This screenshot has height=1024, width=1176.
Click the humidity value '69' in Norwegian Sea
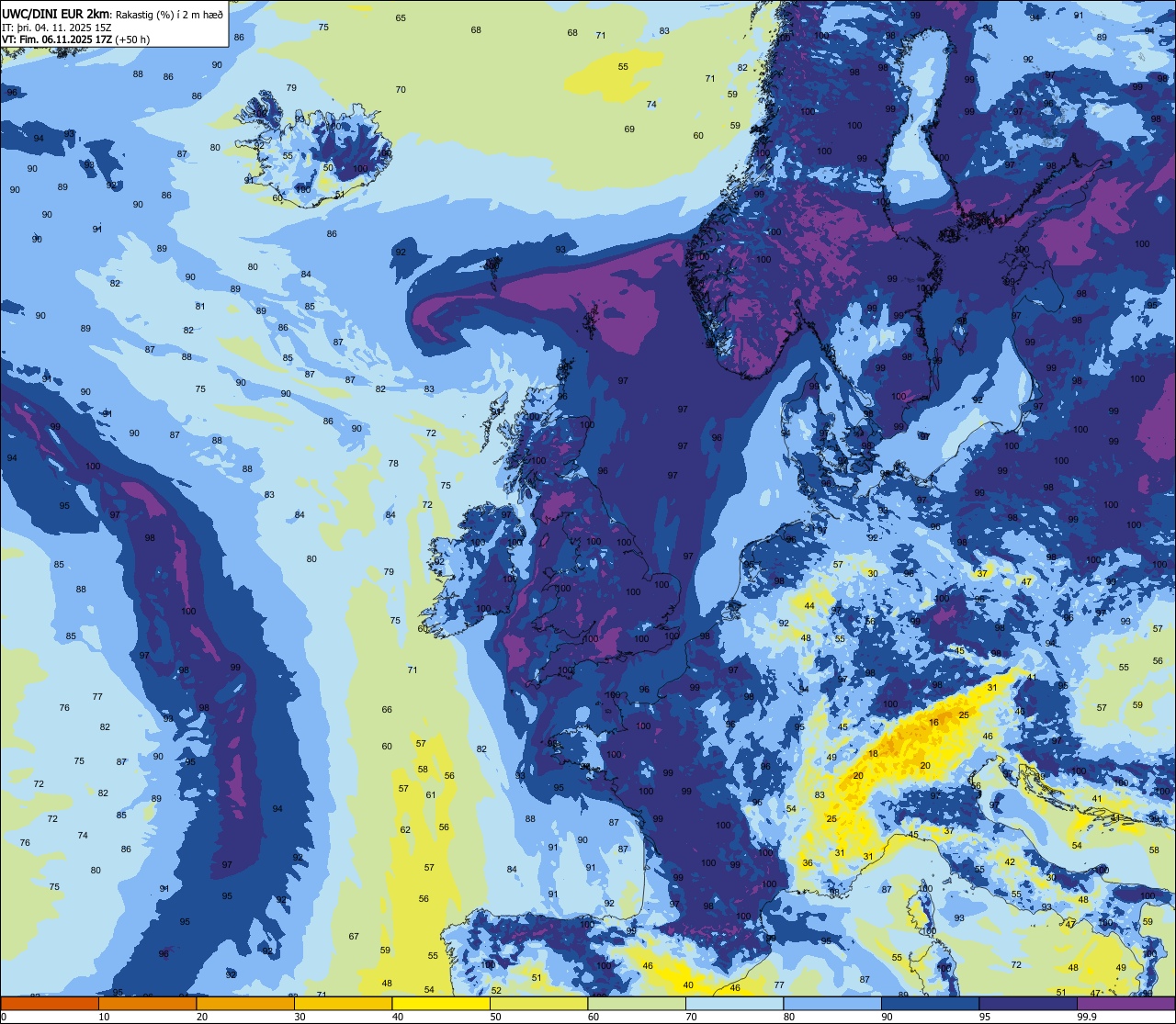(x=629, y=129)
